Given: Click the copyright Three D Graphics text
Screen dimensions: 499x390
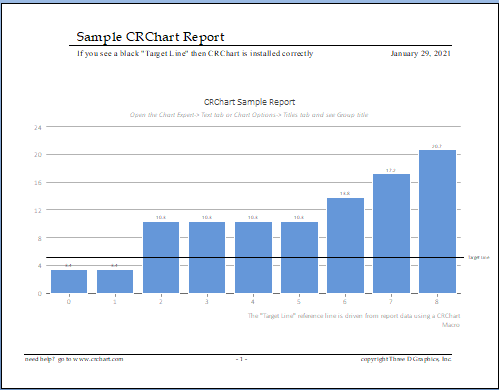Looking at the screenshot, I should 406,359.
